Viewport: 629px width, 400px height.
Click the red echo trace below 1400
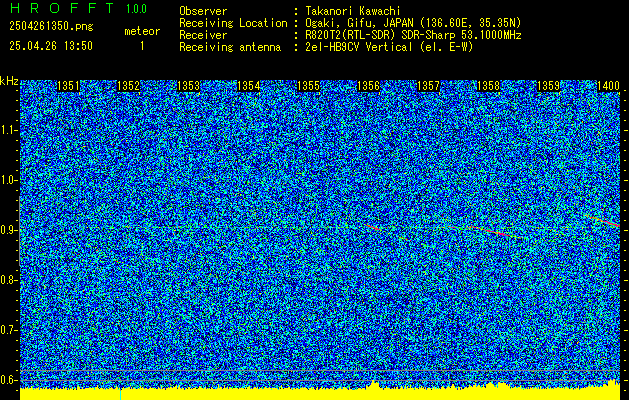(x=604, y=220)
